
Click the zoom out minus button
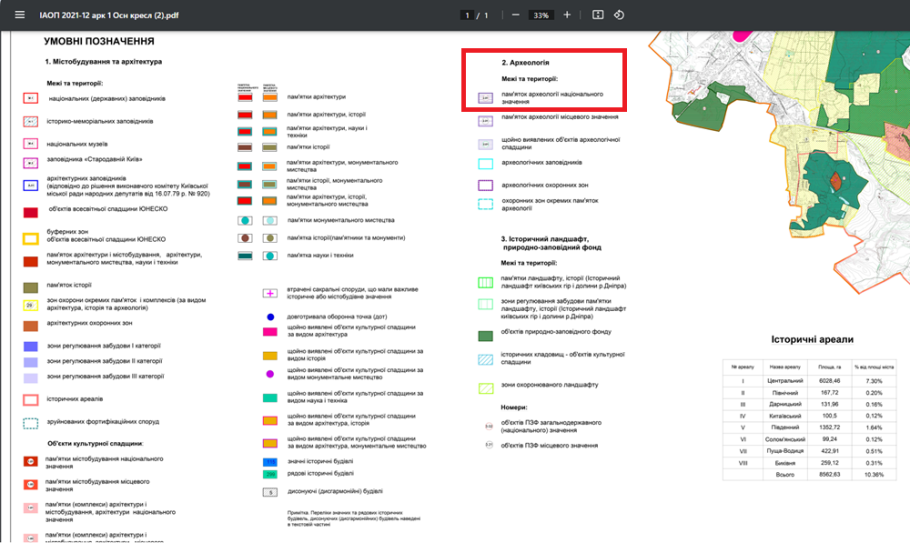(x=515, y=15)
